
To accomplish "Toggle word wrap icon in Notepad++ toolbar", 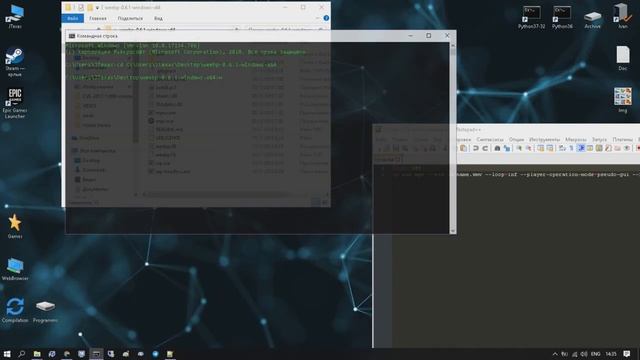I will click(x=562, y=148).
